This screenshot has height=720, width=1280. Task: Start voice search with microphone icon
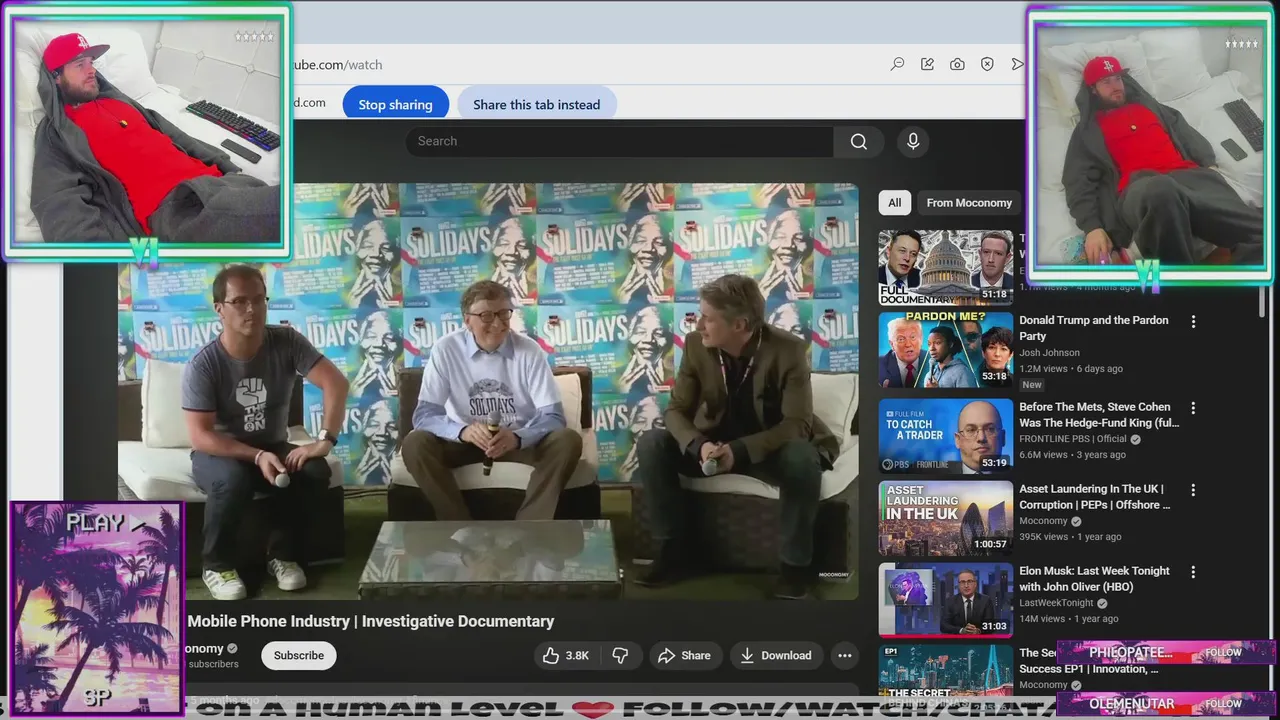tap(913, 141)
